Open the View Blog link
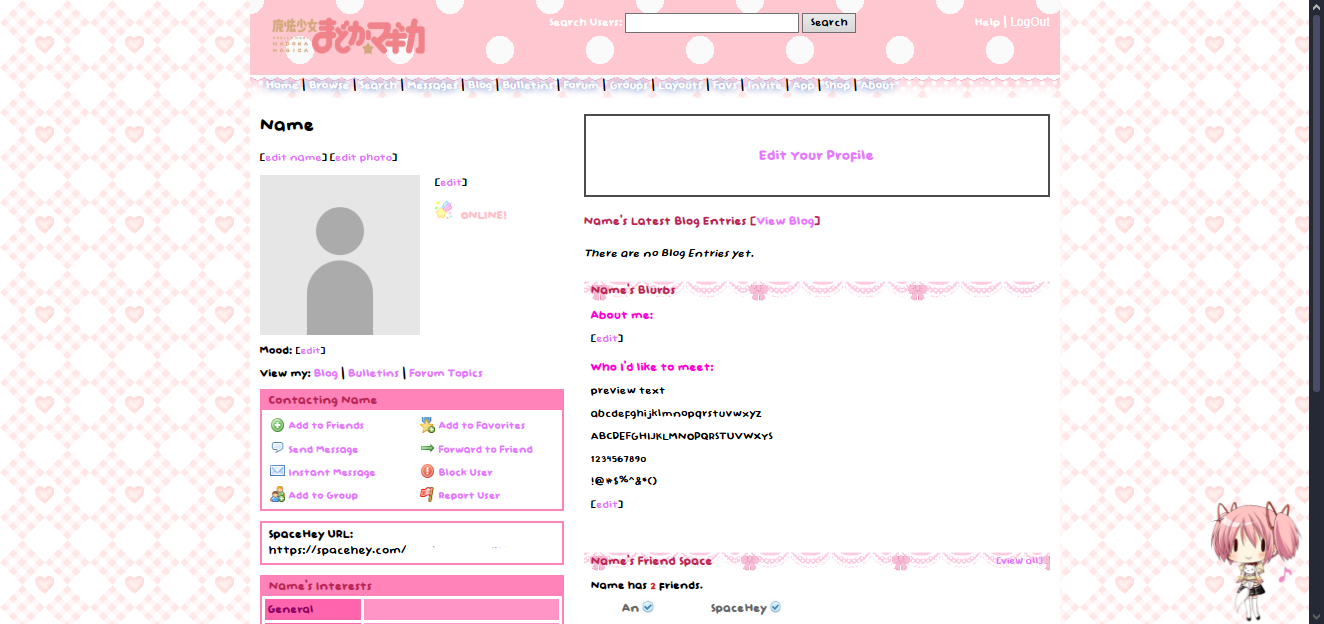 (x=786, y=221)
